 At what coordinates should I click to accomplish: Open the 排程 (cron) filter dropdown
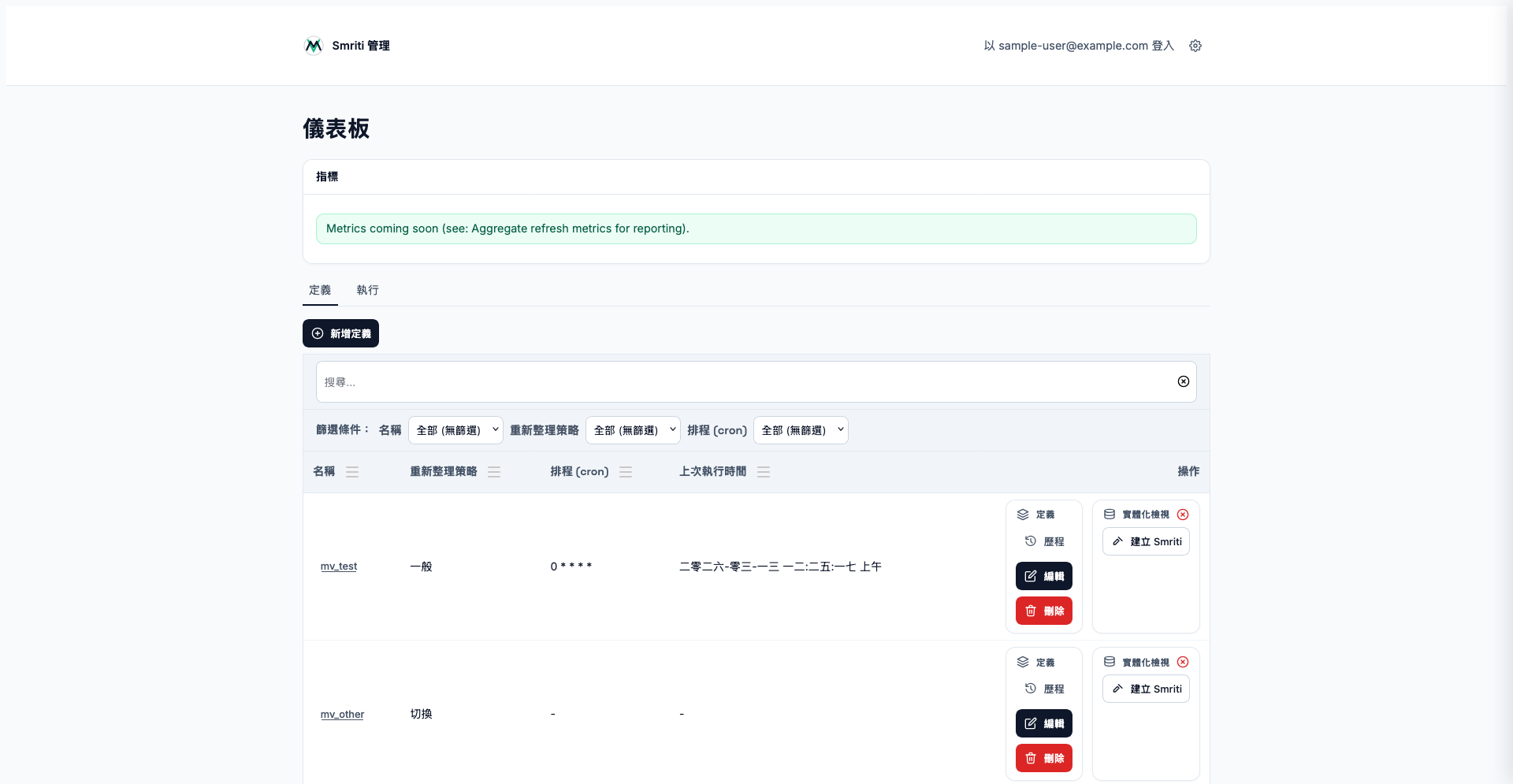pos(801,430)
